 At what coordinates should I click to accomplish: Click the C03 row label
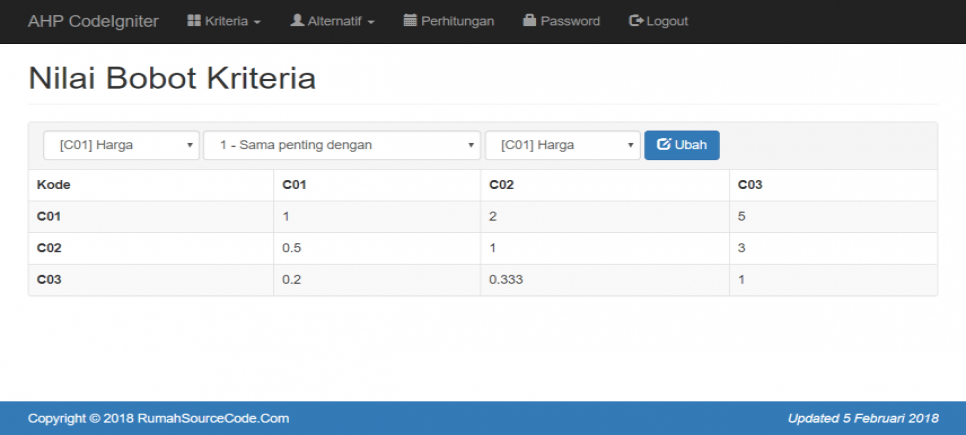[x=49, y=280]
